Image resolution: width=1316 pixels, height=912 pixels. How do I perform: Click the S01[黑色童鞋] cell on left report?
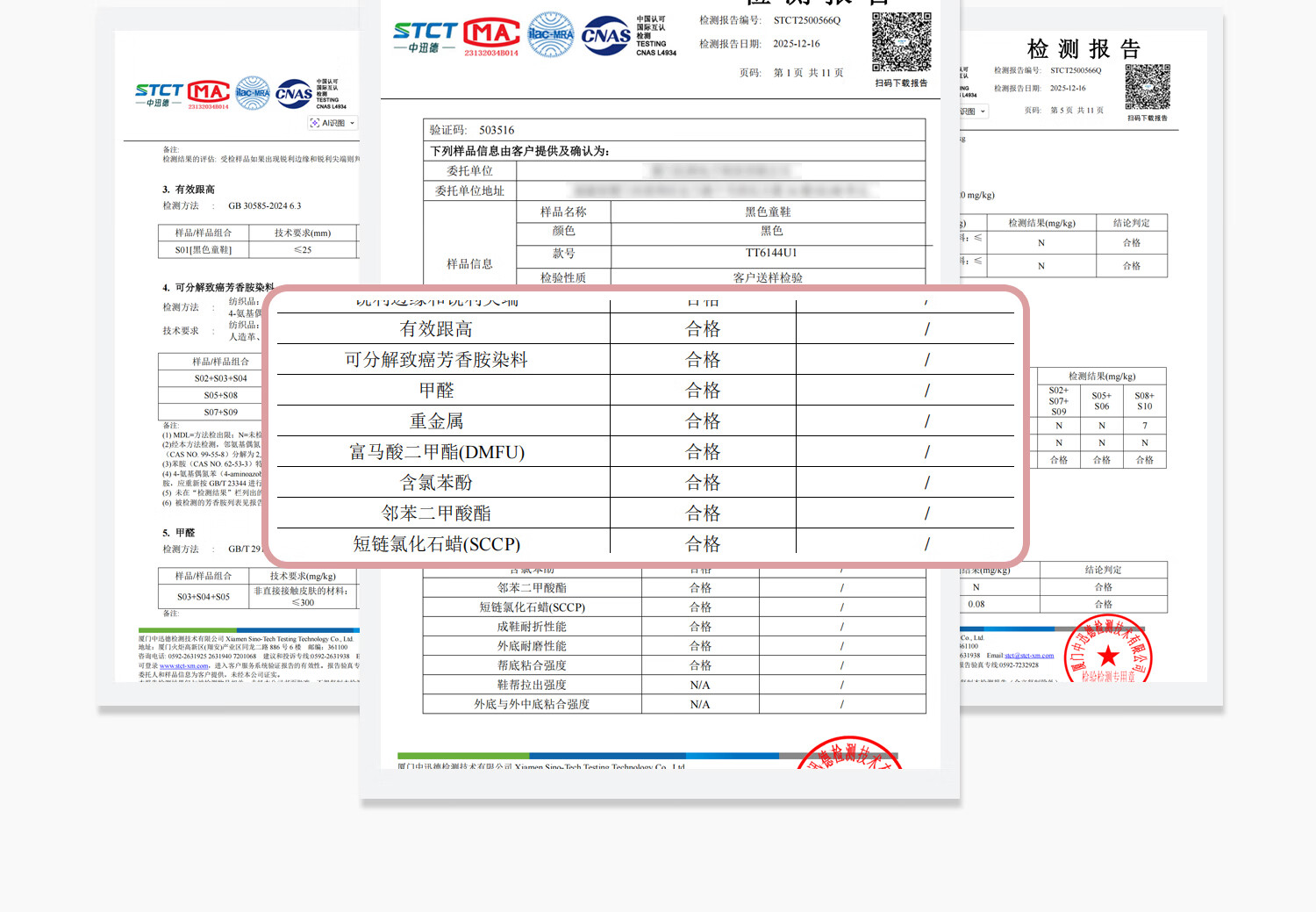coord(204,250)
